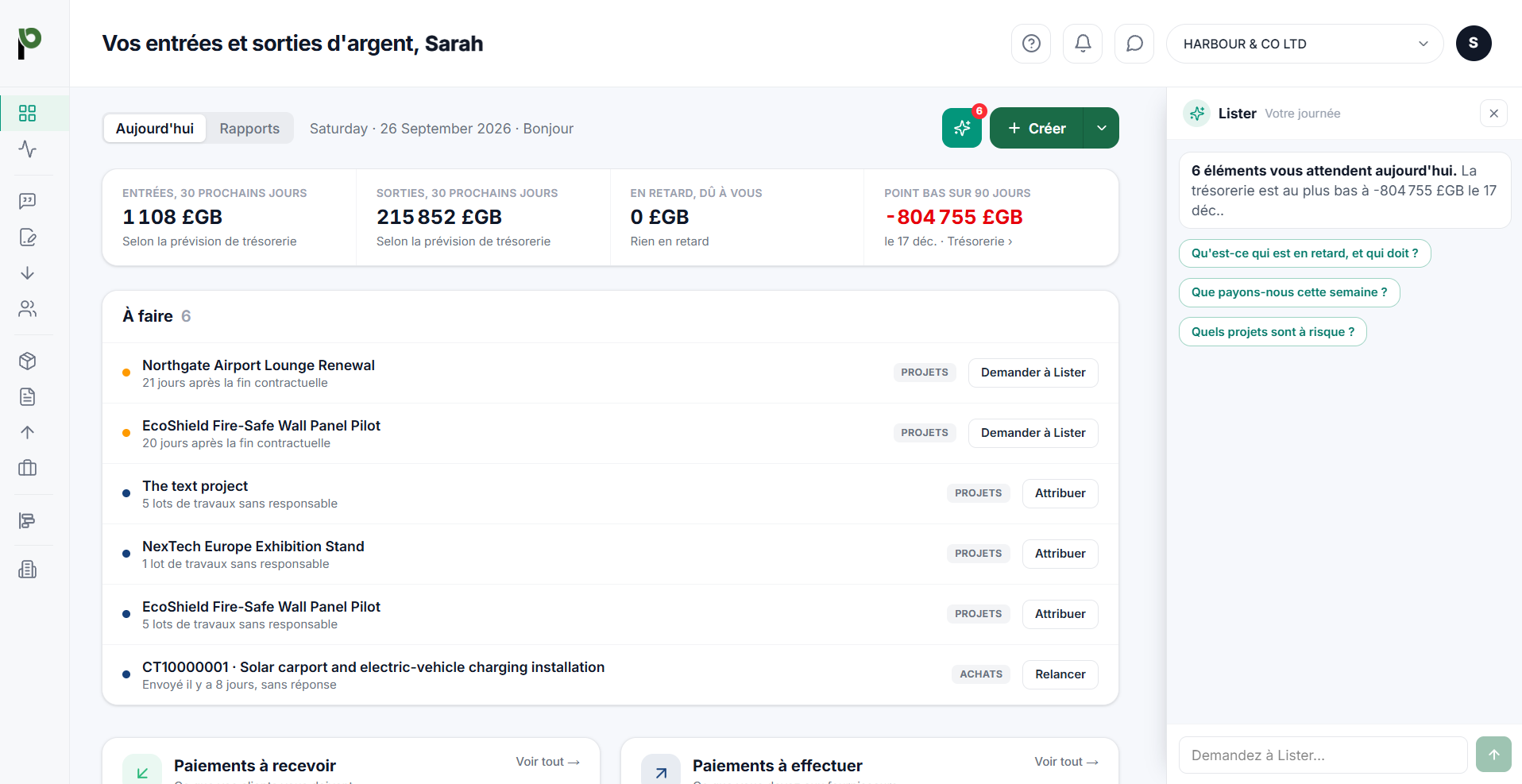
Task: Open the up-arrow outgoing sidebar icon
Action: (28, 432)
